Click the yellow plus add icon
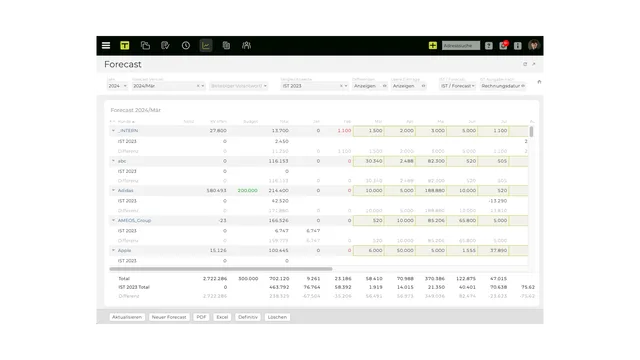This screenshot has height=360, width=640. pyautogui.click(x=433, y=45)
